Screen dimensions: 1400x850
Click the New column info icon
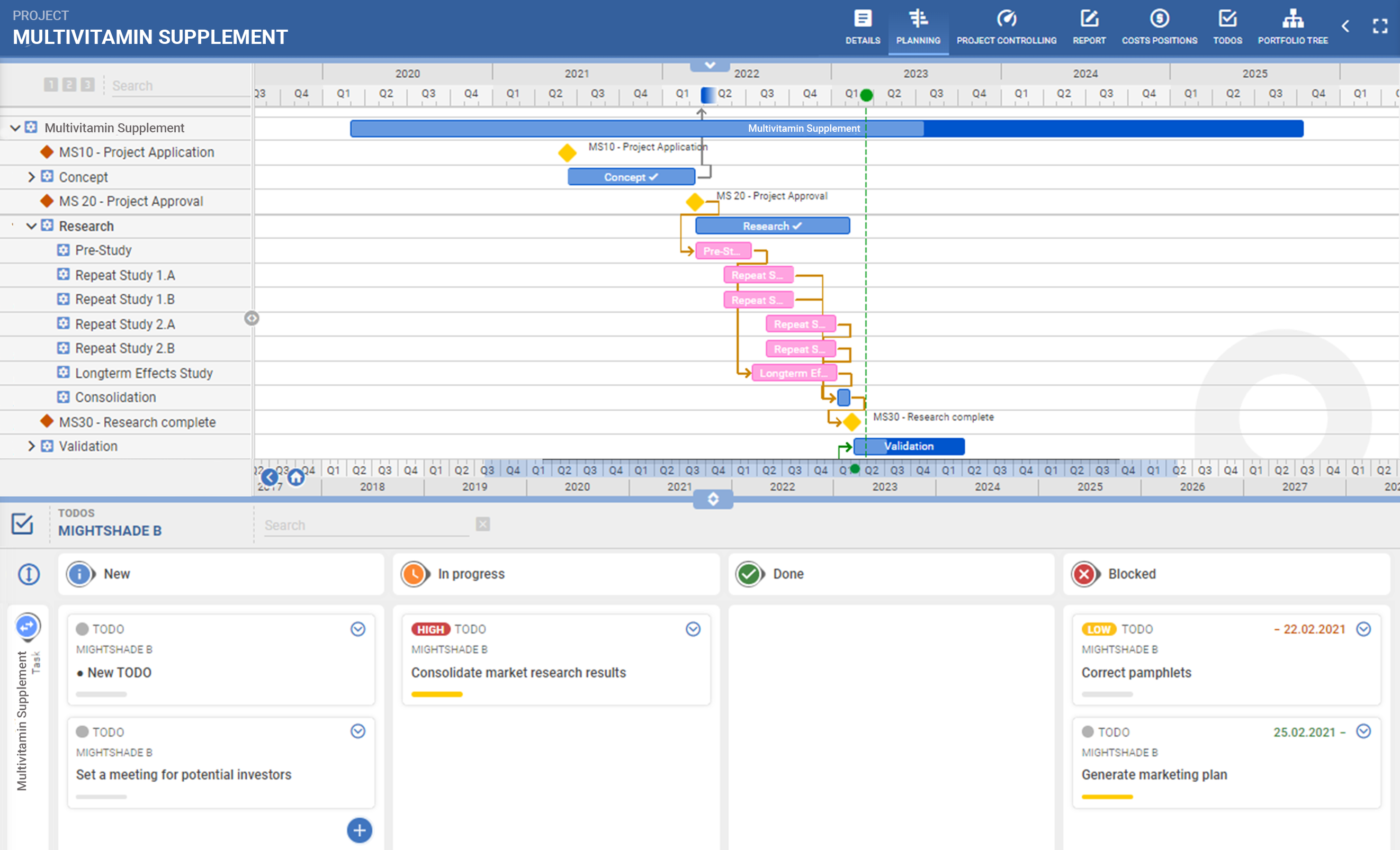point(79,575)
